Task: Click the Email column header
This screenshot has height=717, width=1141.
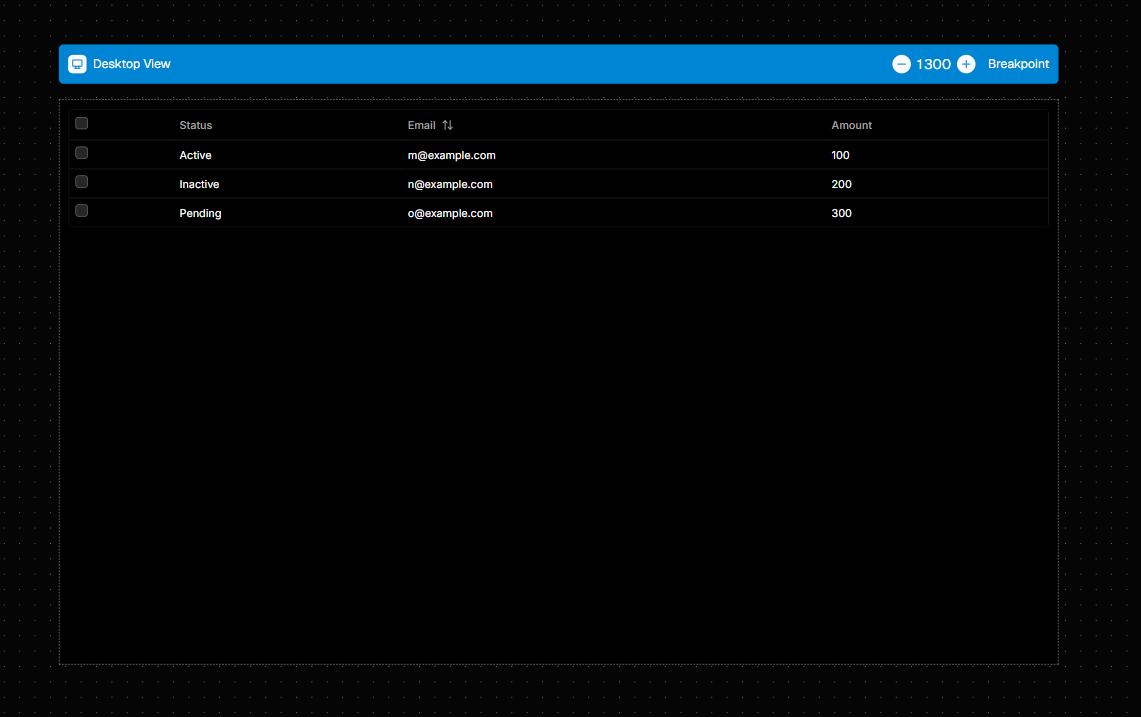Action: [421, 124]
